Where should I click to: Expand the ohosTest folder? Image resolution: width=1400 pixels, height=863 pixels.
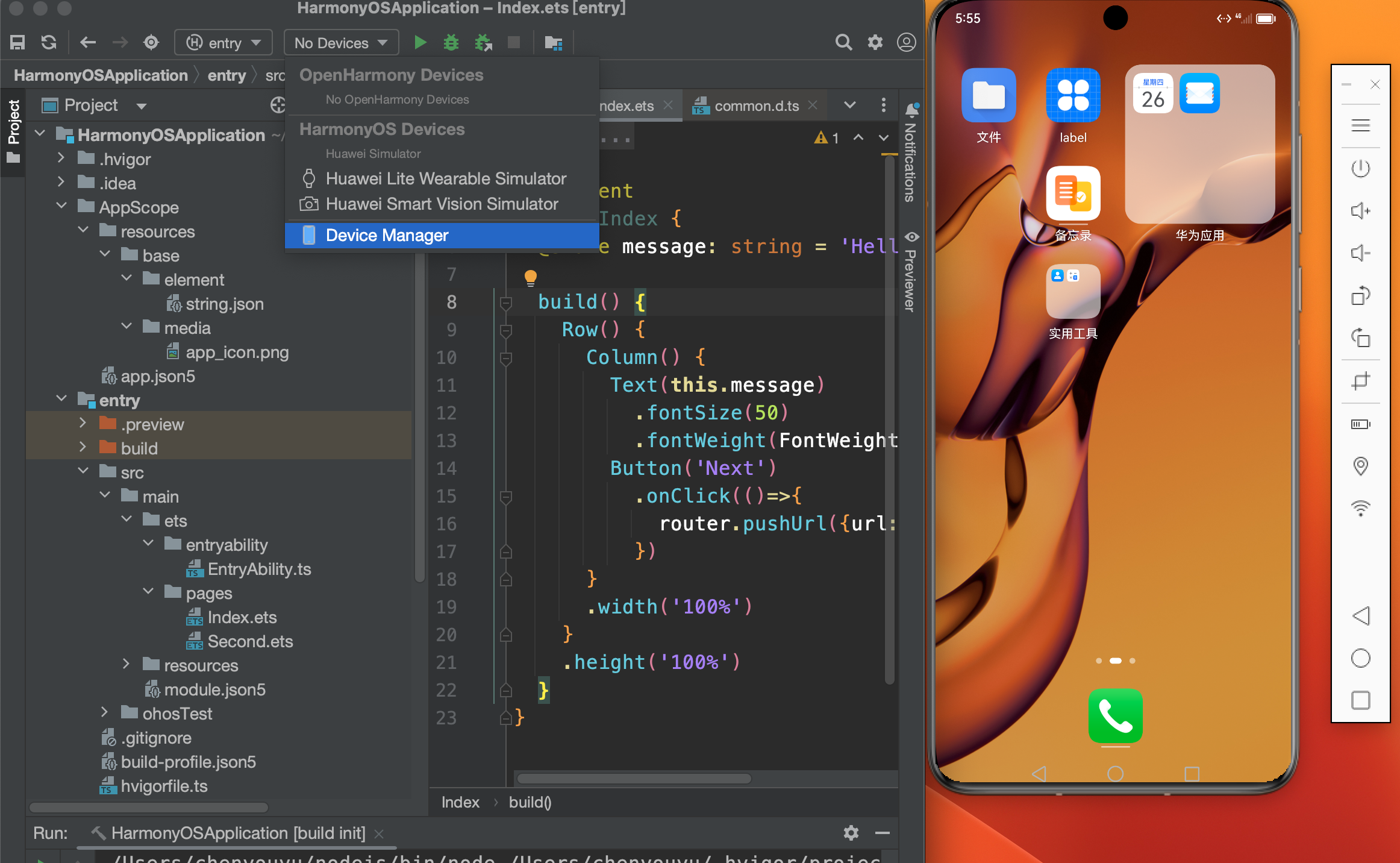point(104,713)
